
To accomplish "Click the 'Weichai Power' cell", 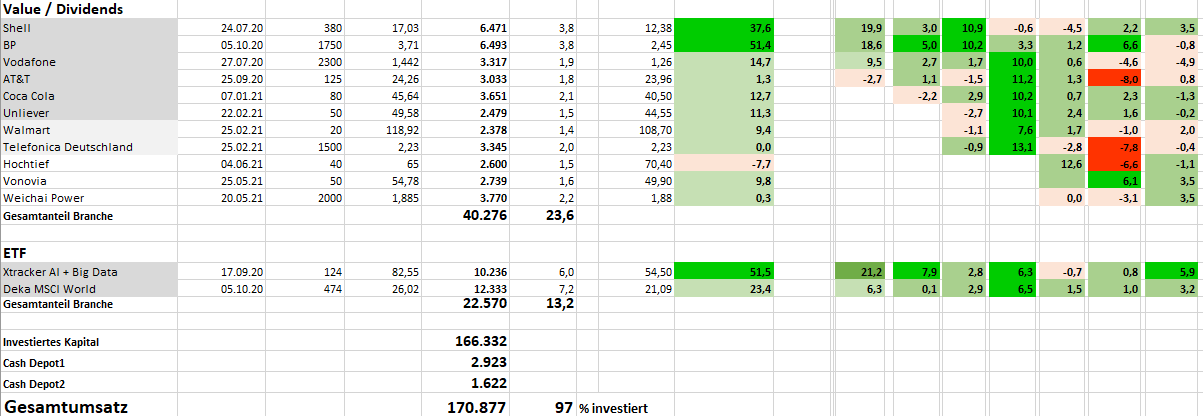I will [x=89, y=198].
